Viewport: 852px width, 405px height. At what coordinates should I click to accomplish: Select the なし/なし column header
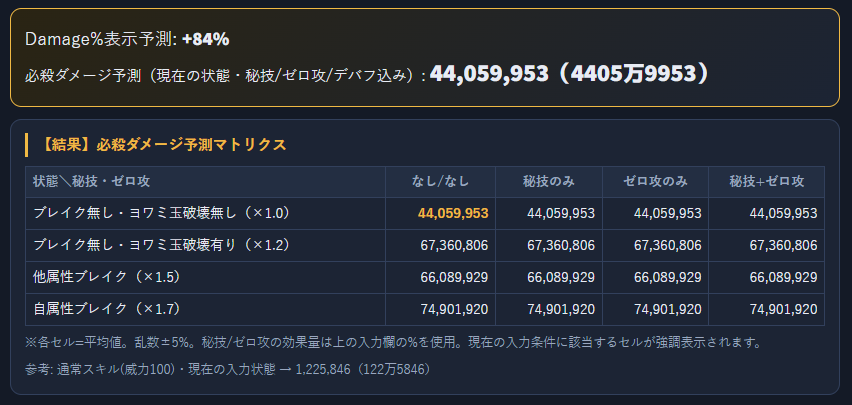440,182
